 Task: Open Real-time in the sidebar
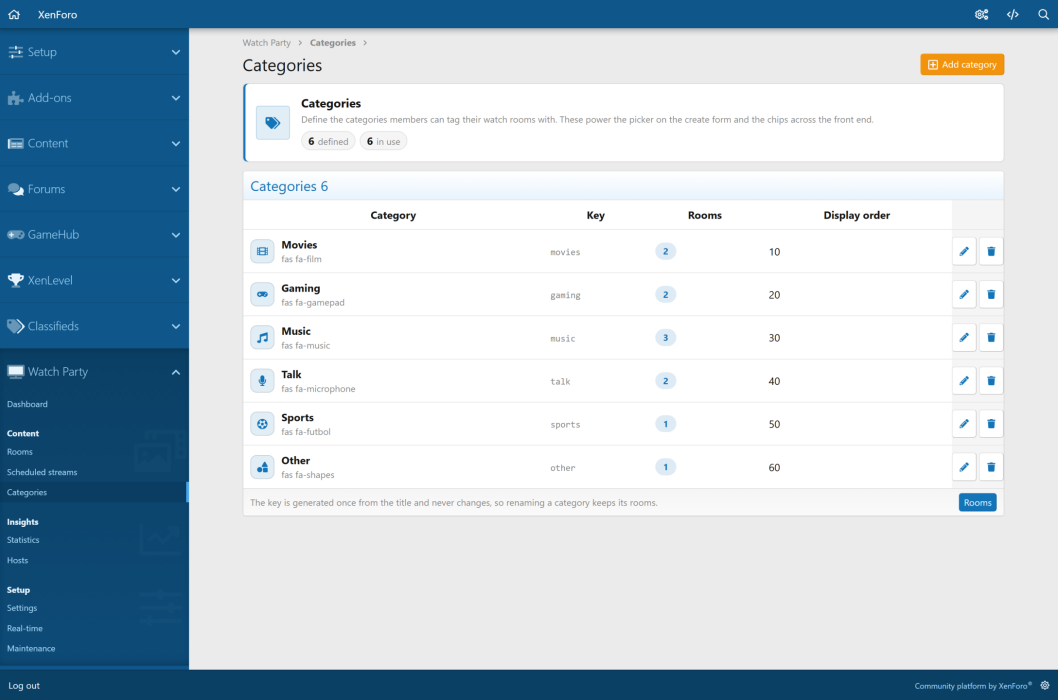coord(25,628)
